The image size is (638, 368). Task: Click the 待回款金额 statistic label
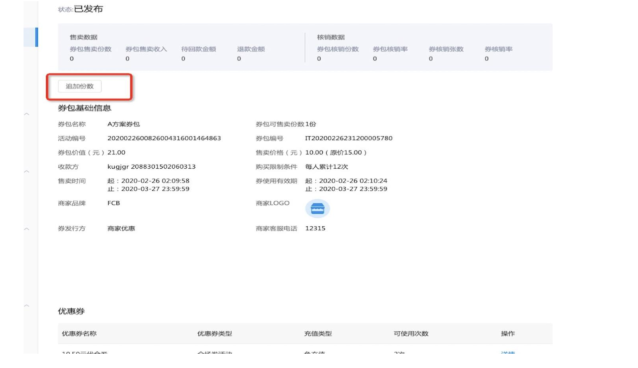[x=199, y=49]
